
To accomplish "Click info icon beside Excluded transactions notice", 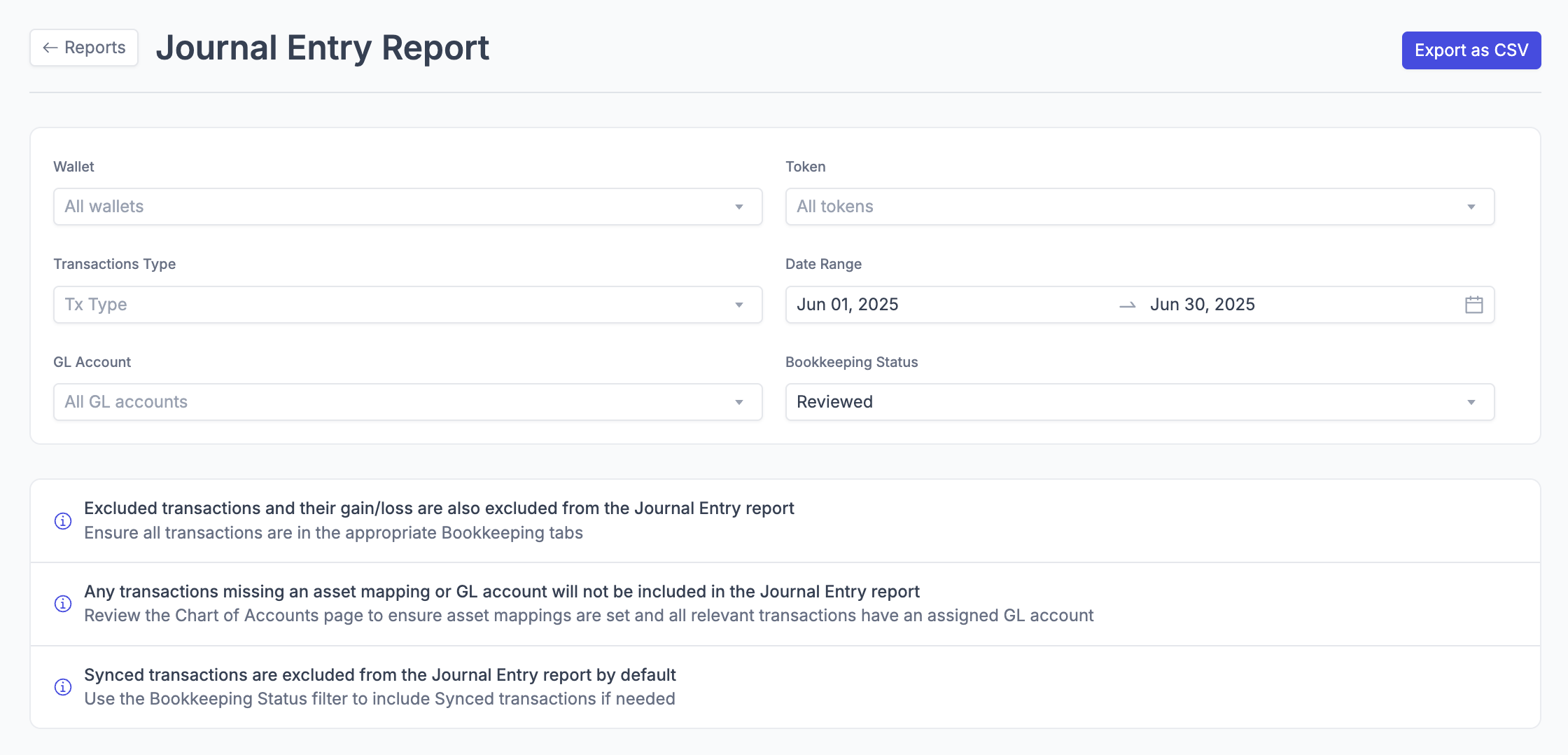I will click(x=63, y=521).
